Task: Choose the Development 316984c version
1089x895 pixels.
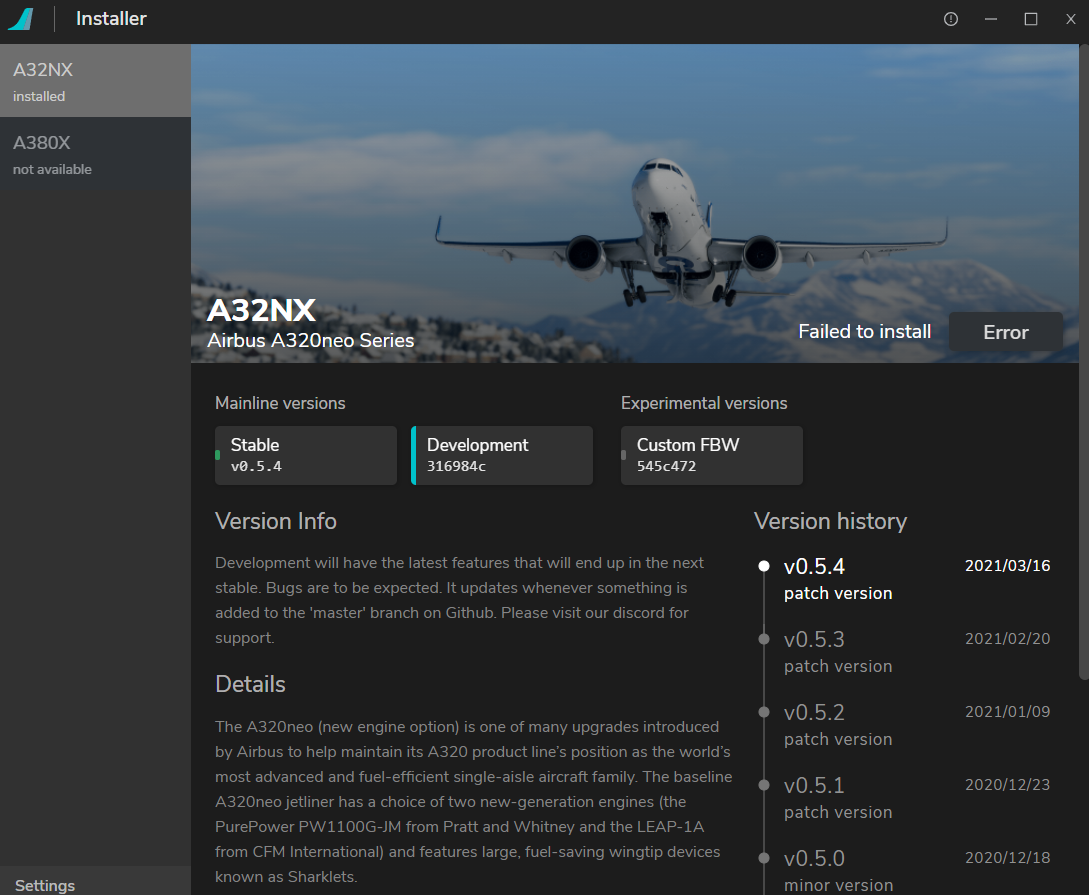Action: (x=502, y=455)
